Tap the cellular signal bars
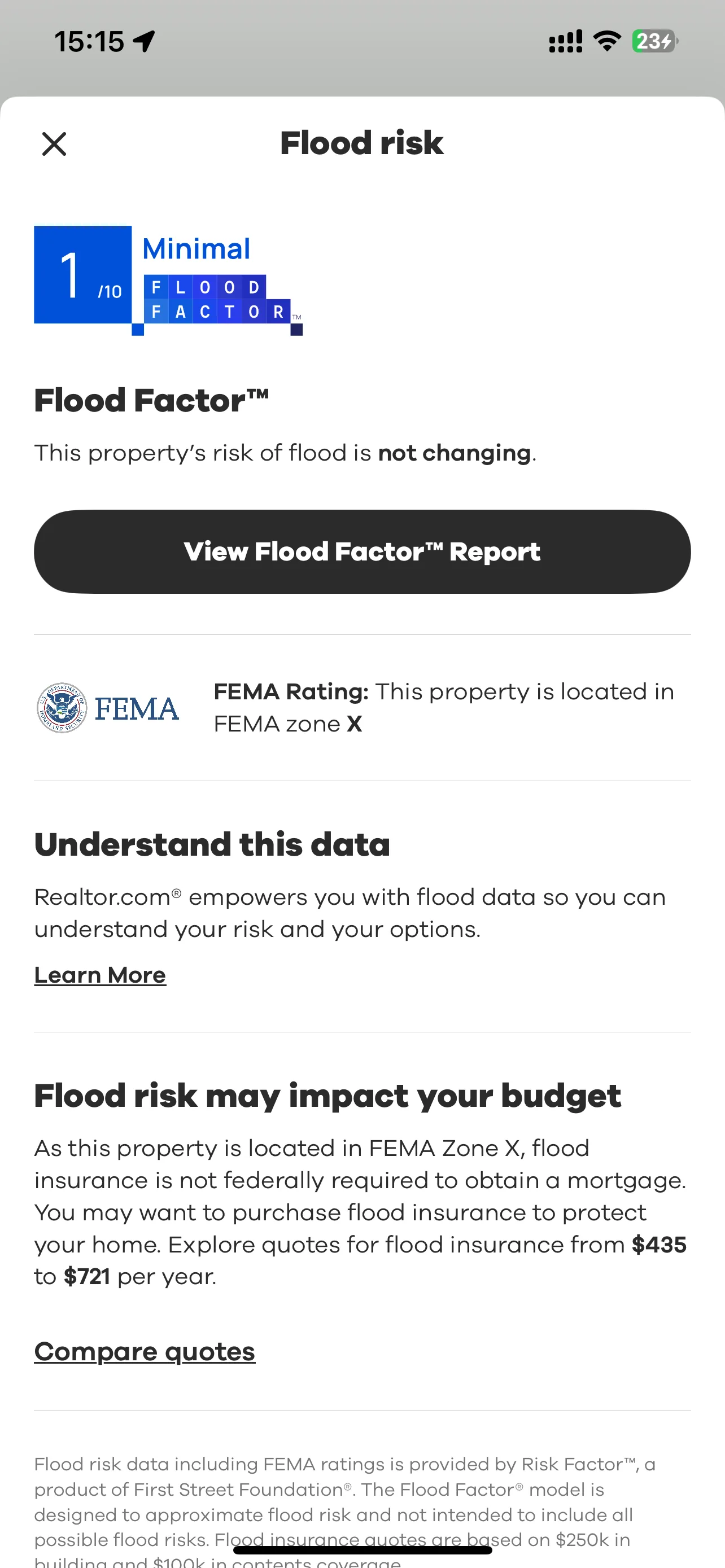The width and height of the screenshot is (725, 1568). coord(566,41)
